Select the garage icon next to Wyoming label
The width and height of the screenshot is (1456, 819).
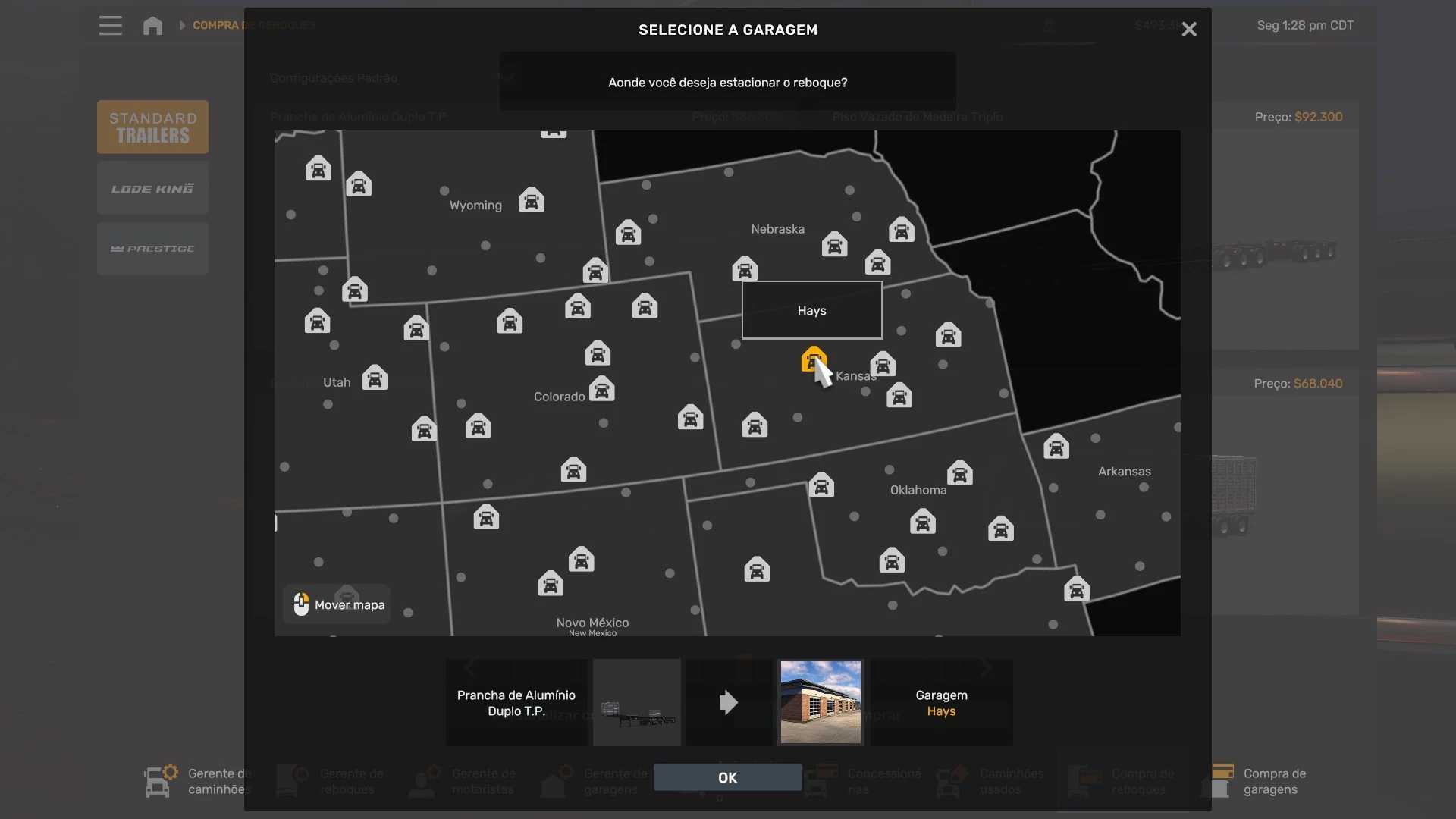531,201
